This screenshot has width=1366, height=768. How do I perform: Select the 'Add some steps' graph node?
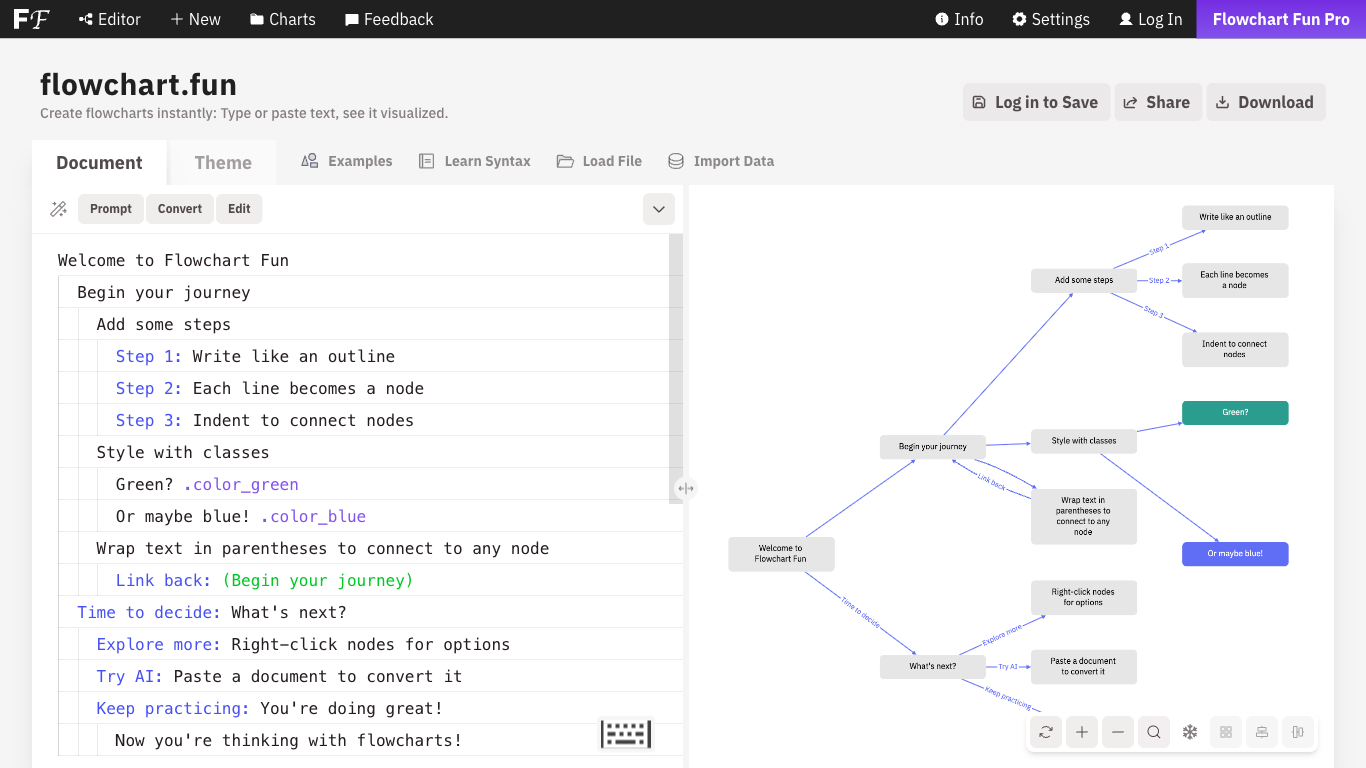coord(1084,280)
